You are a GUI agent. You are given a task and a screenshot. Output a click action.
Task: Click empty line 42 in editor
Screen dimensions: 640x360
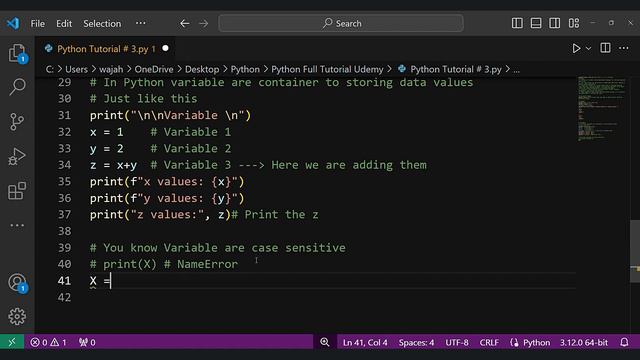[x=333, y=298]
